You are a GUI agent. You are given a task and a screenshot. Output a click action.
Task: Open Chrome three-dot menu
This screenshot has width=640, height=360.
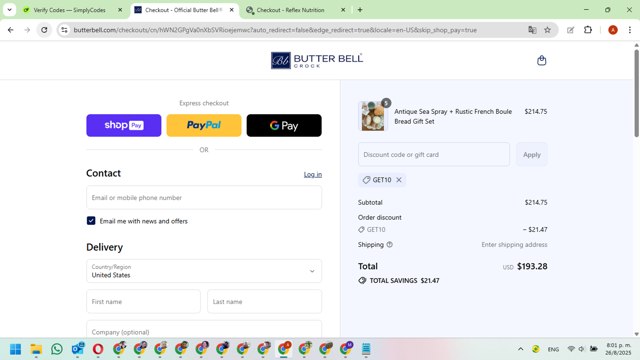click(x=630, y=30)
